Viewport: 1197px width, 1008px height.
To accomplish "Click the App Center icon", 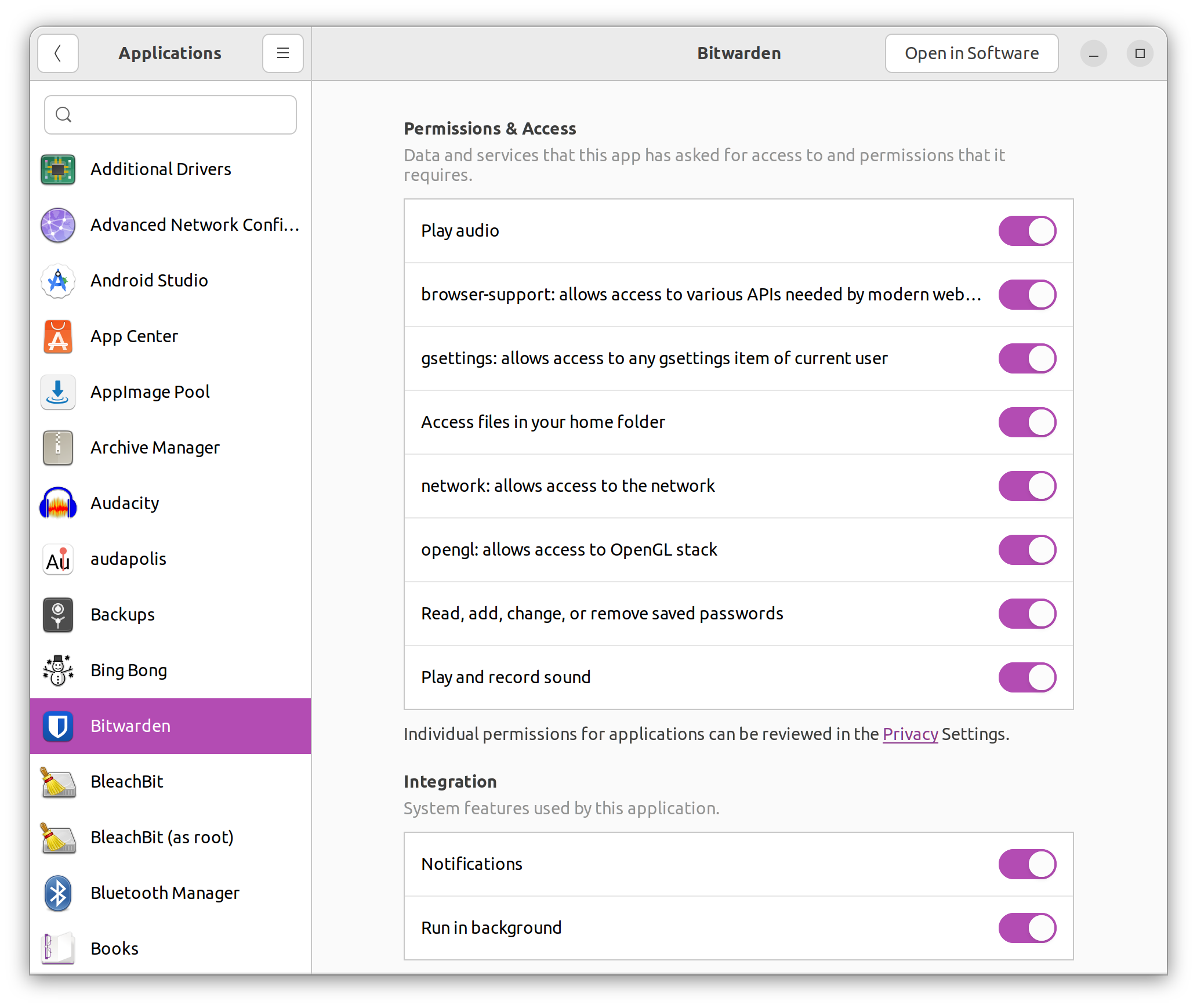I will [x=58, y=336].
